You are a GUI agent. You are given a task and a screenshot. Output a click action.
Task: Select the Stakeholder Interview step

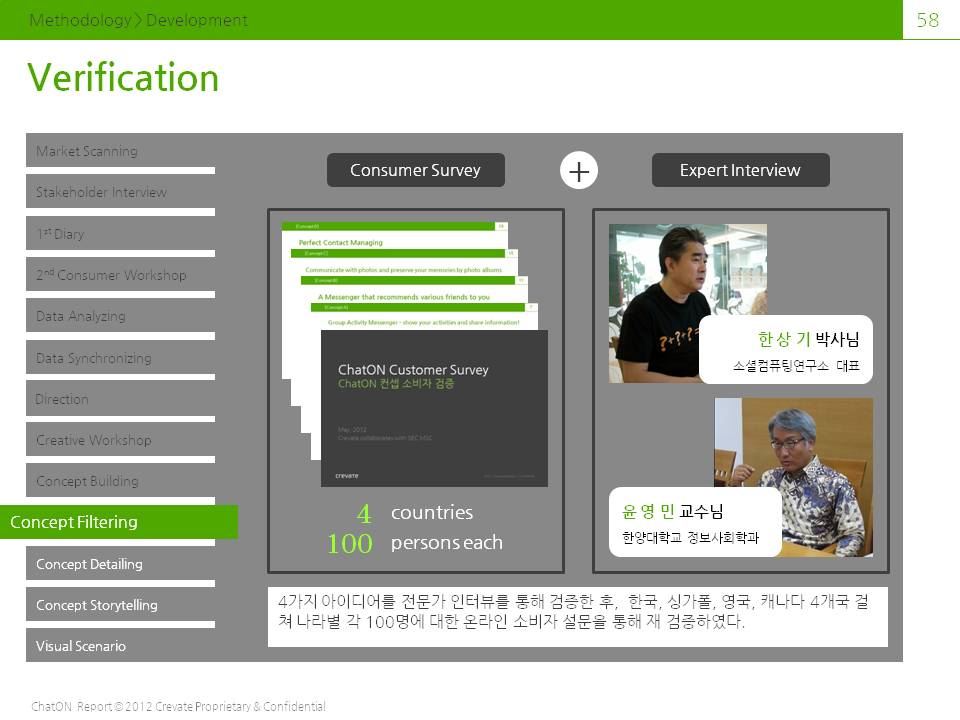point(120,192)
